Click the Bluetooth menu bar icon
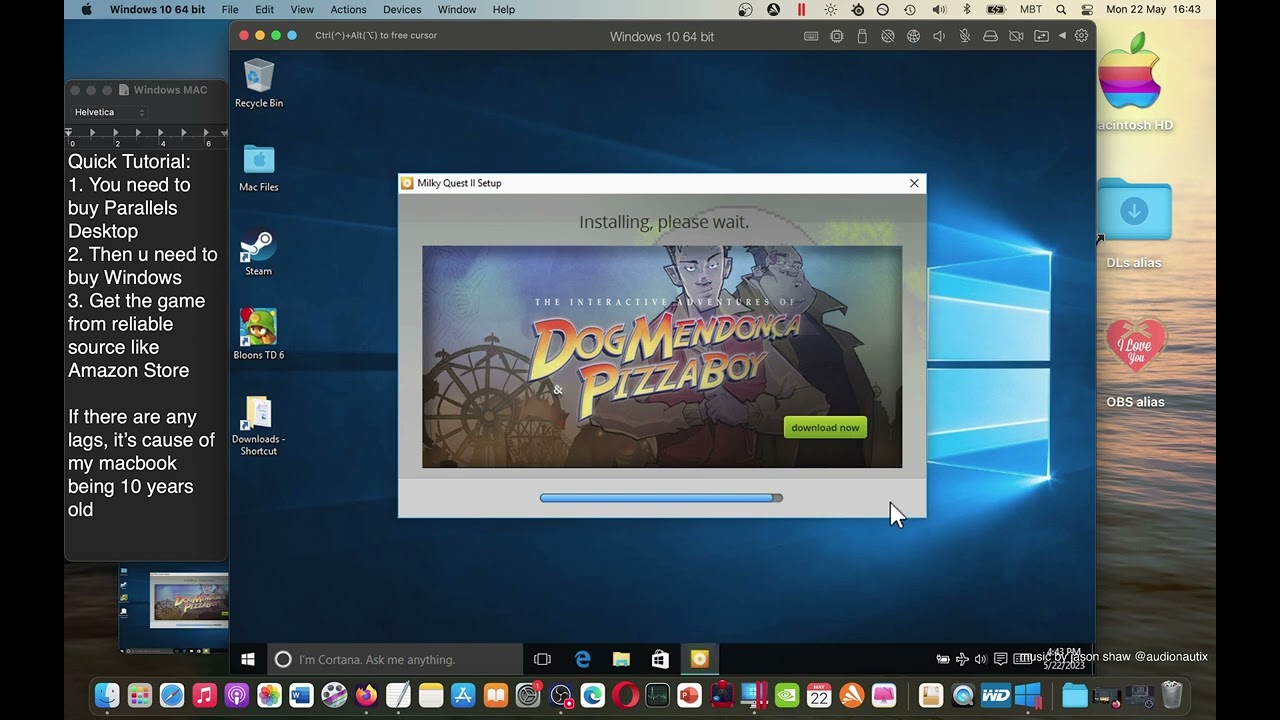 click(x=966, y=9)
